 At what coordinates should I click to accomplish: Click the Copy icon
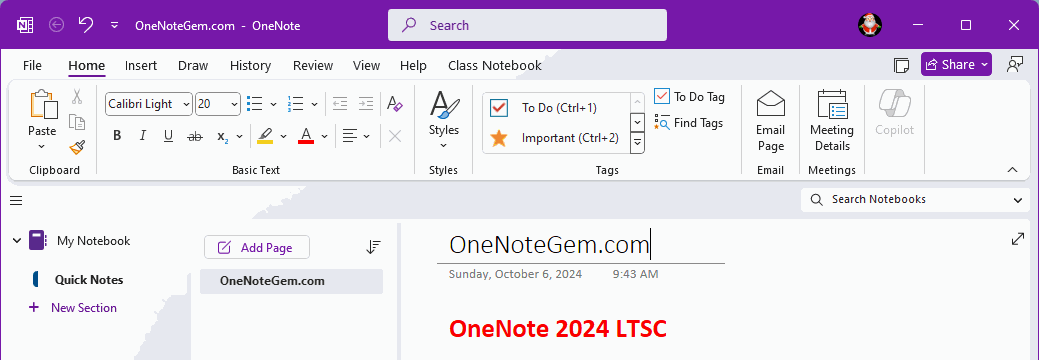click(77, 122)
